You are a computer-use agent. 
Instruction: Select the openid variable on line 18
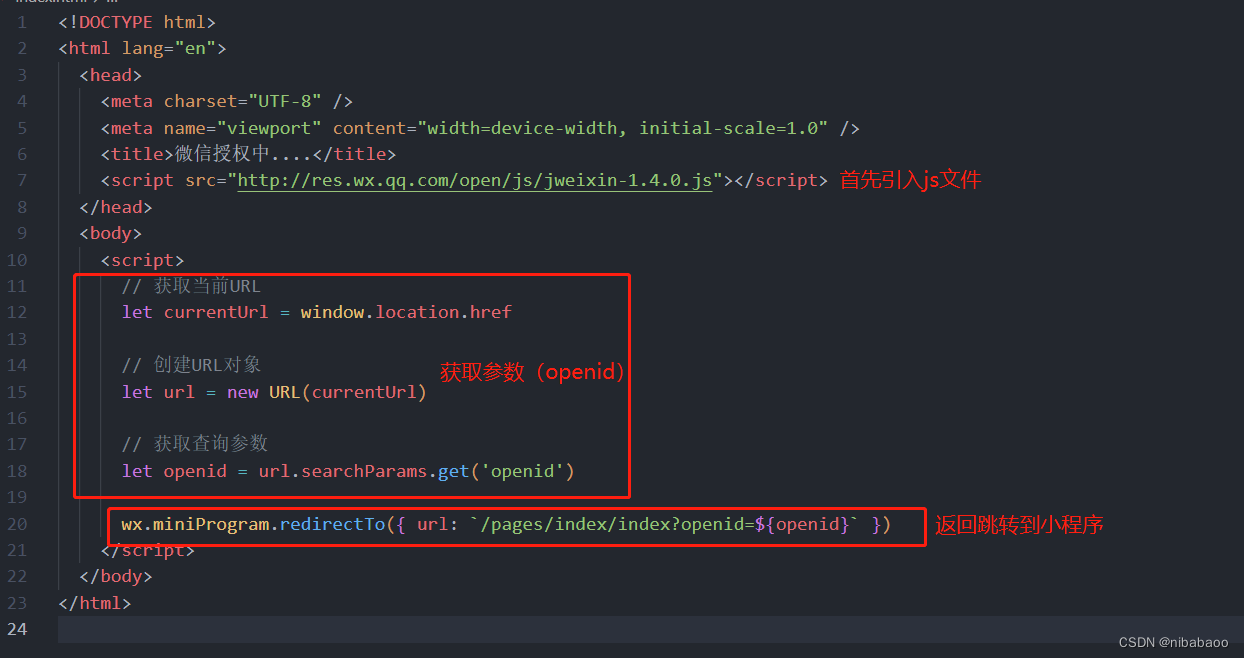[x=195, y=470]
